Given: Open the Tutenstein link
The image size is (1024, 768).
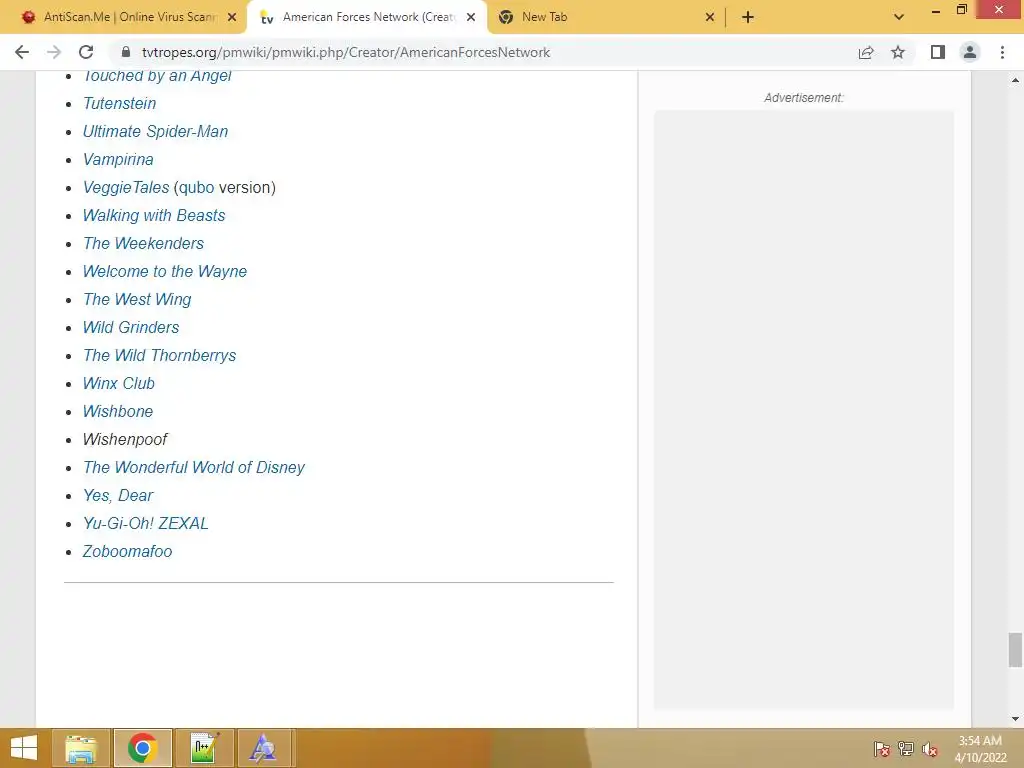Looking at the screenshot, I should [x=120, y=103].
